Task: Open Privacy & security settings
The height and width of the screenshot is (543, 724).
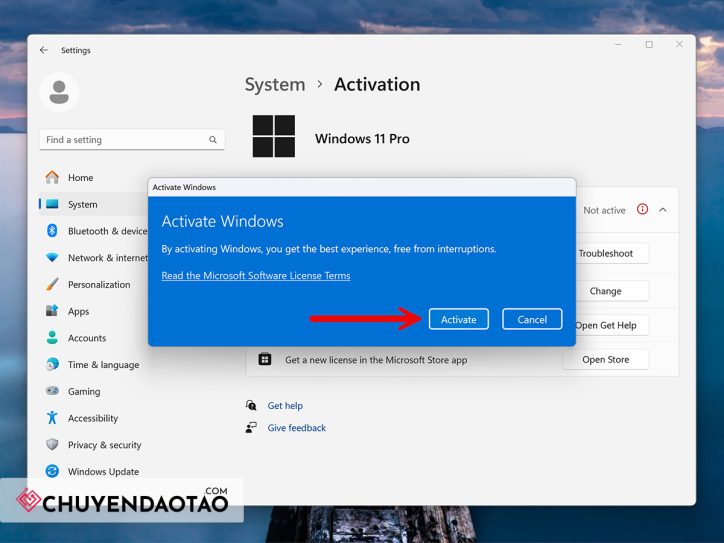Action: click(105, 445)
